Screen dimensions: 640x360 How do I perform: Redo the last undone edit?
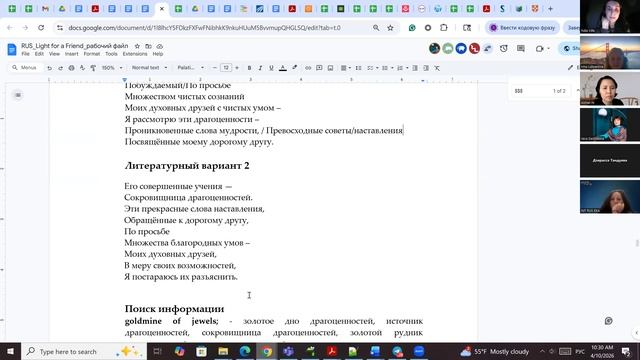(60, 68)
